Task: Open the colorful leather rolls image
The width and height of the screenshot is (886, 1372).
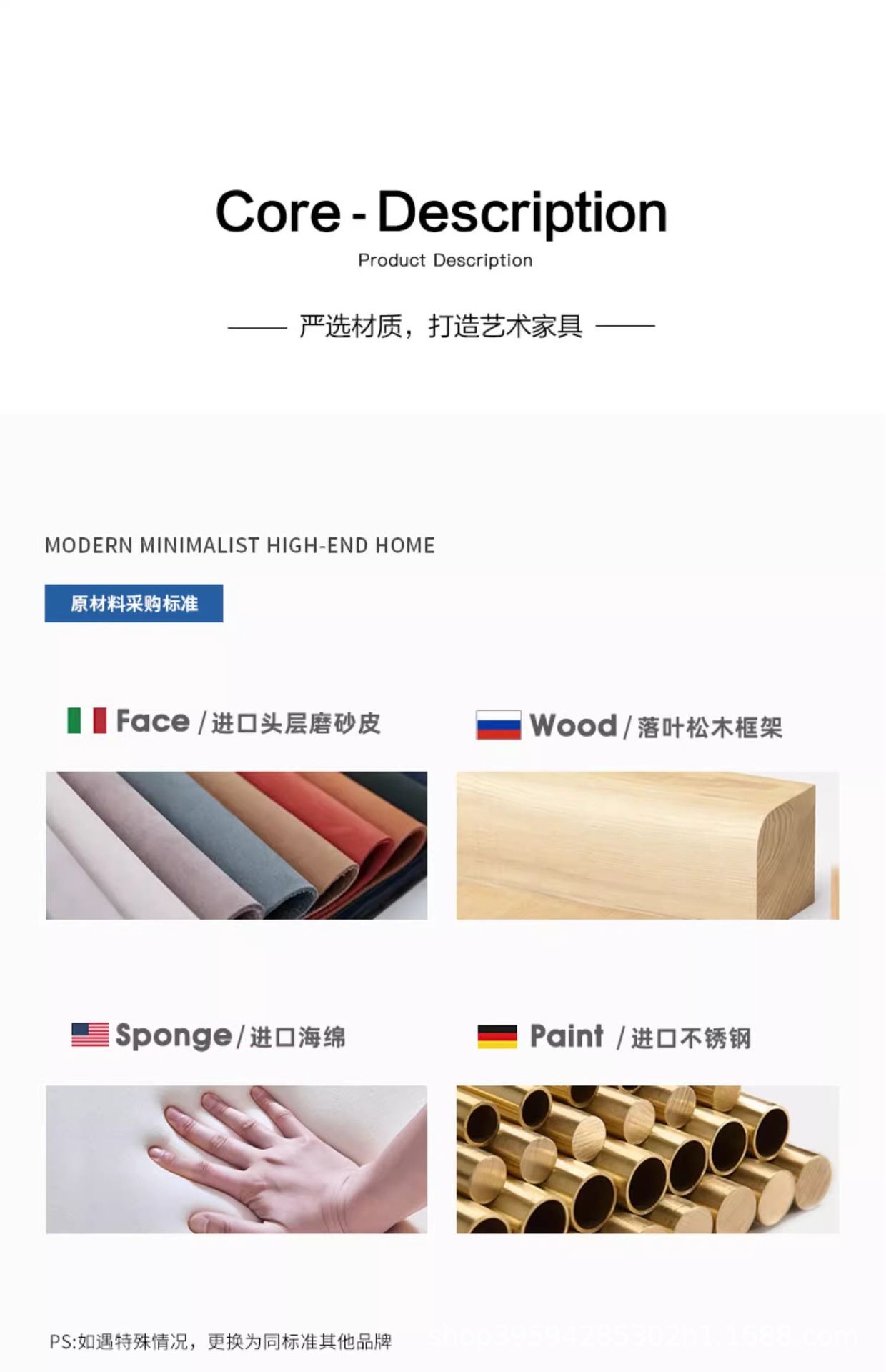Action: pos(237,845)
